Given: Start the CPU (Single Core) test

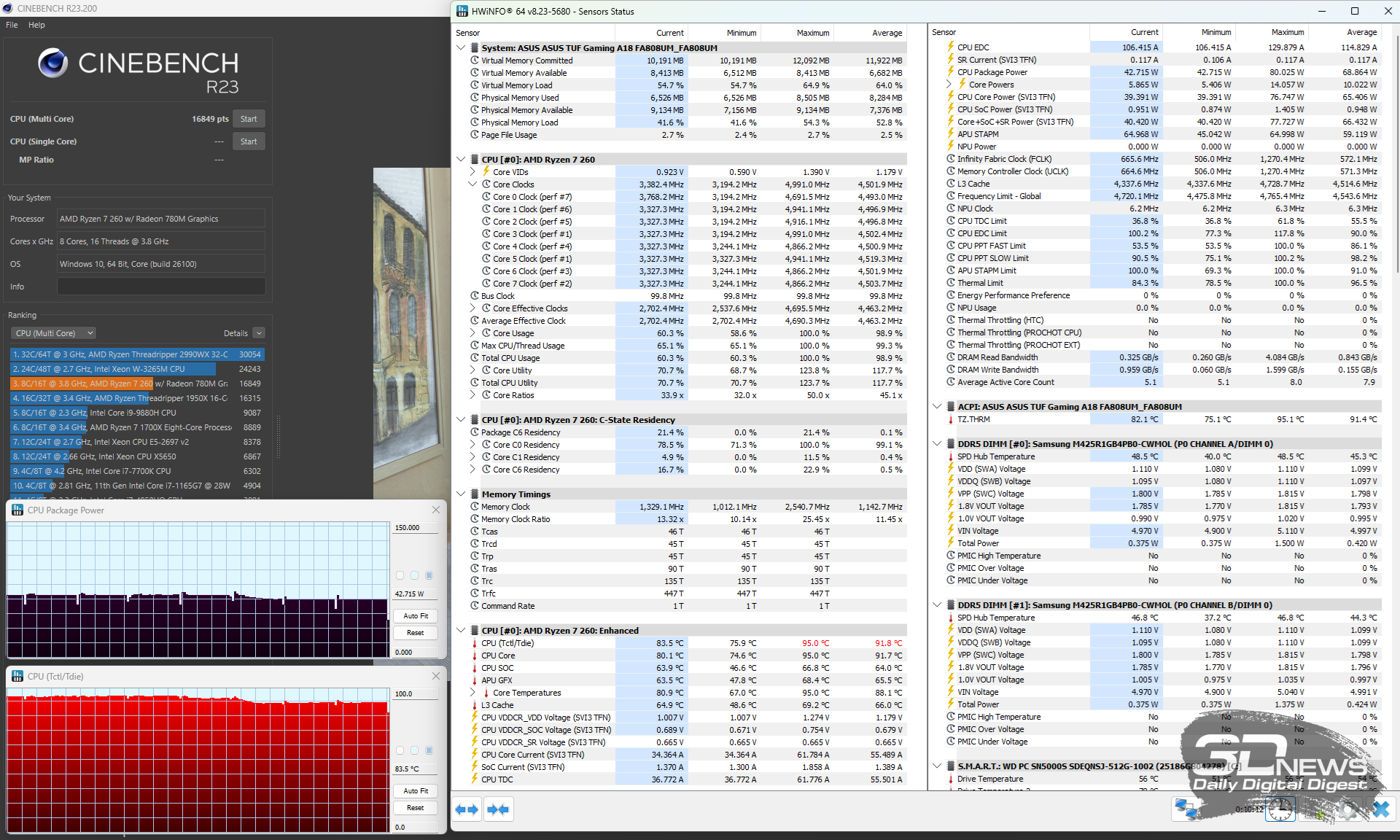Looking at the screenshot, I should [x=249, y=141].
